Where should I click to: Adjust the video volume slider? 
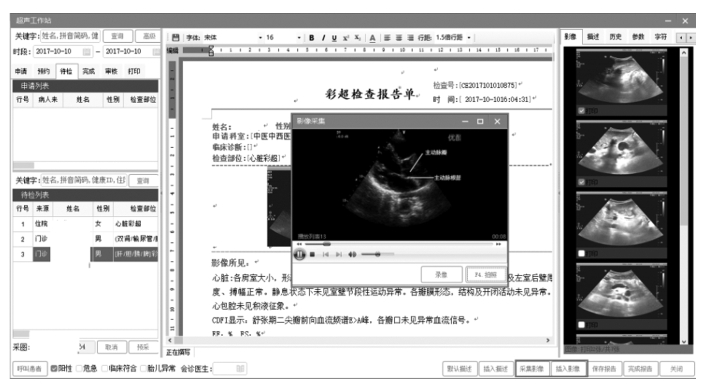click(x=378, y=254)
